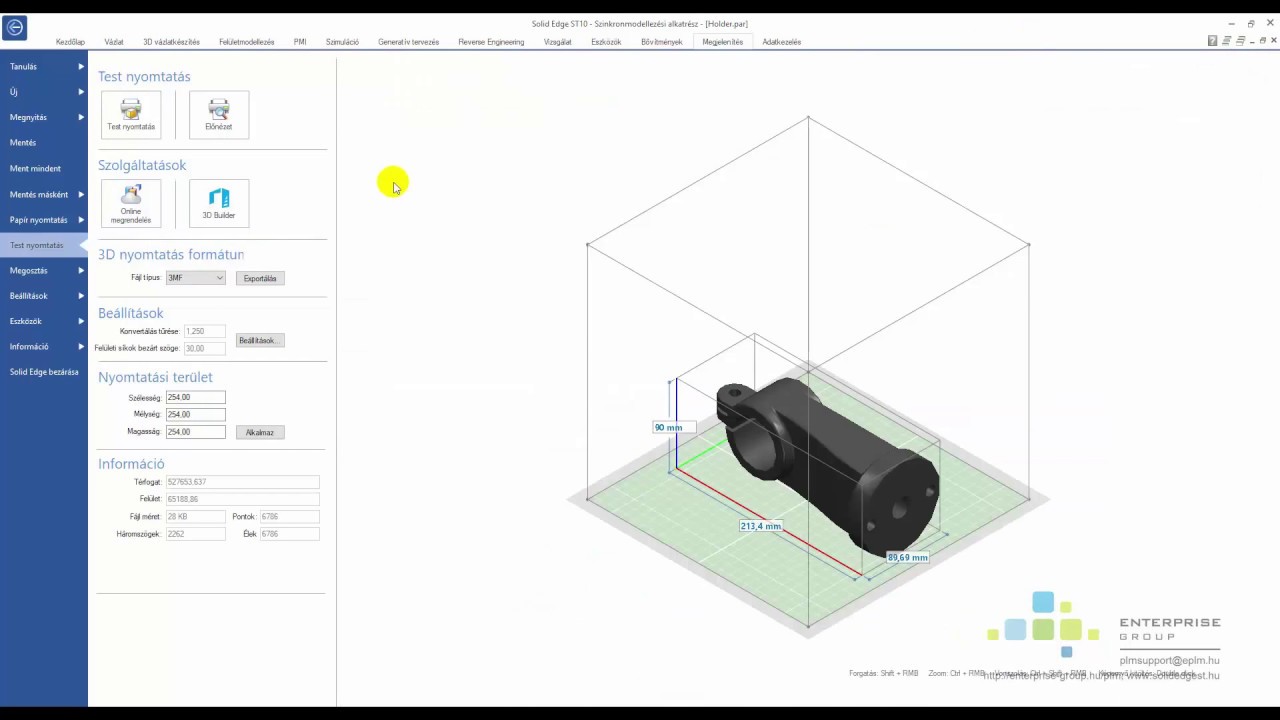
Task: Open the Adatkezelés tab
Action: click(x=782, y=42)
